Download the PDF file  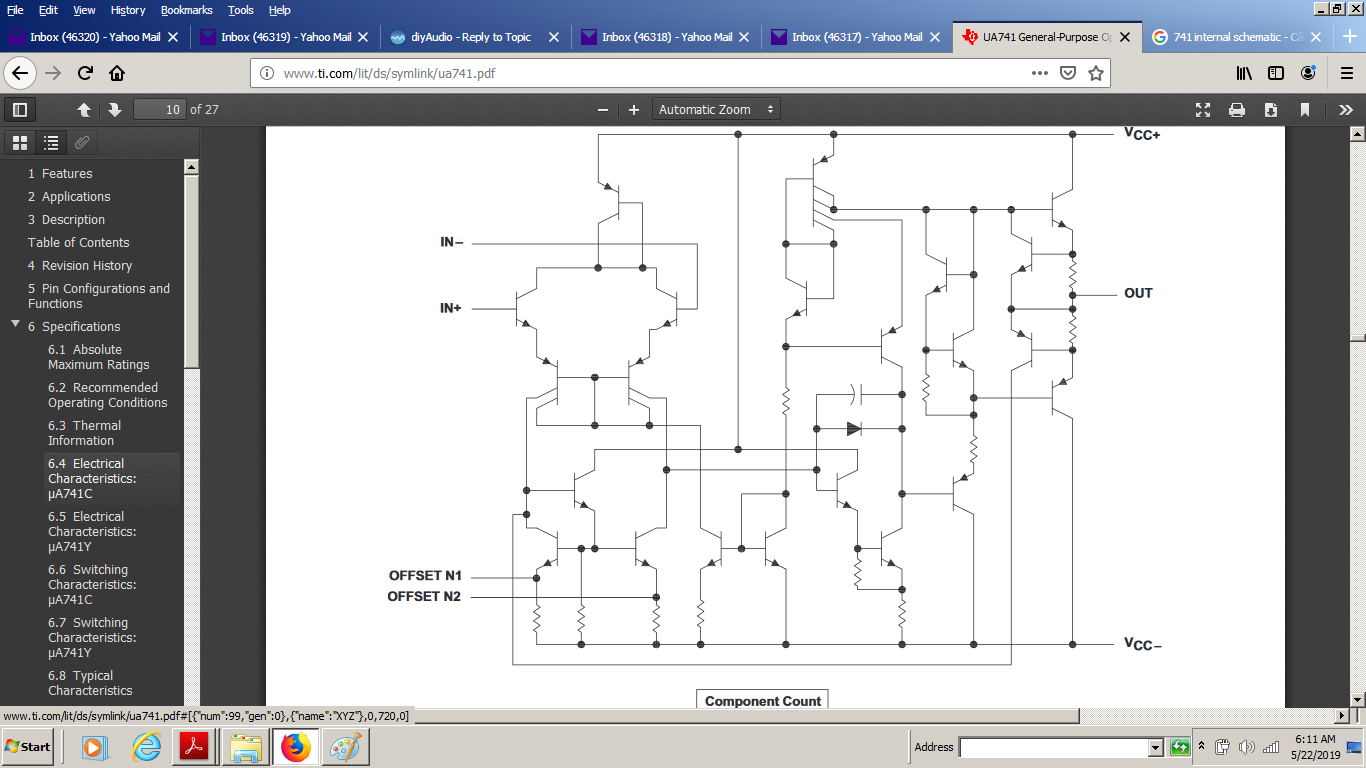(1271, 110)
